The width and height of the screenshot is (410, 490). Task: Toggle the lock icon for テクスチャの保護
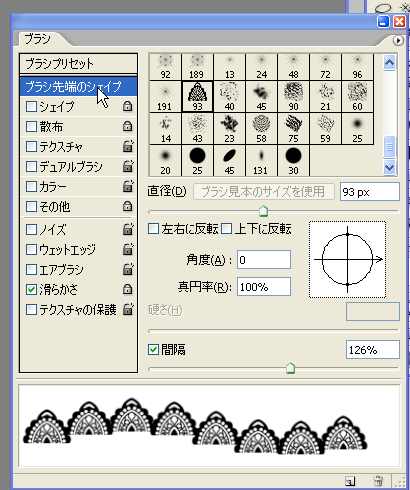point(128,309)
